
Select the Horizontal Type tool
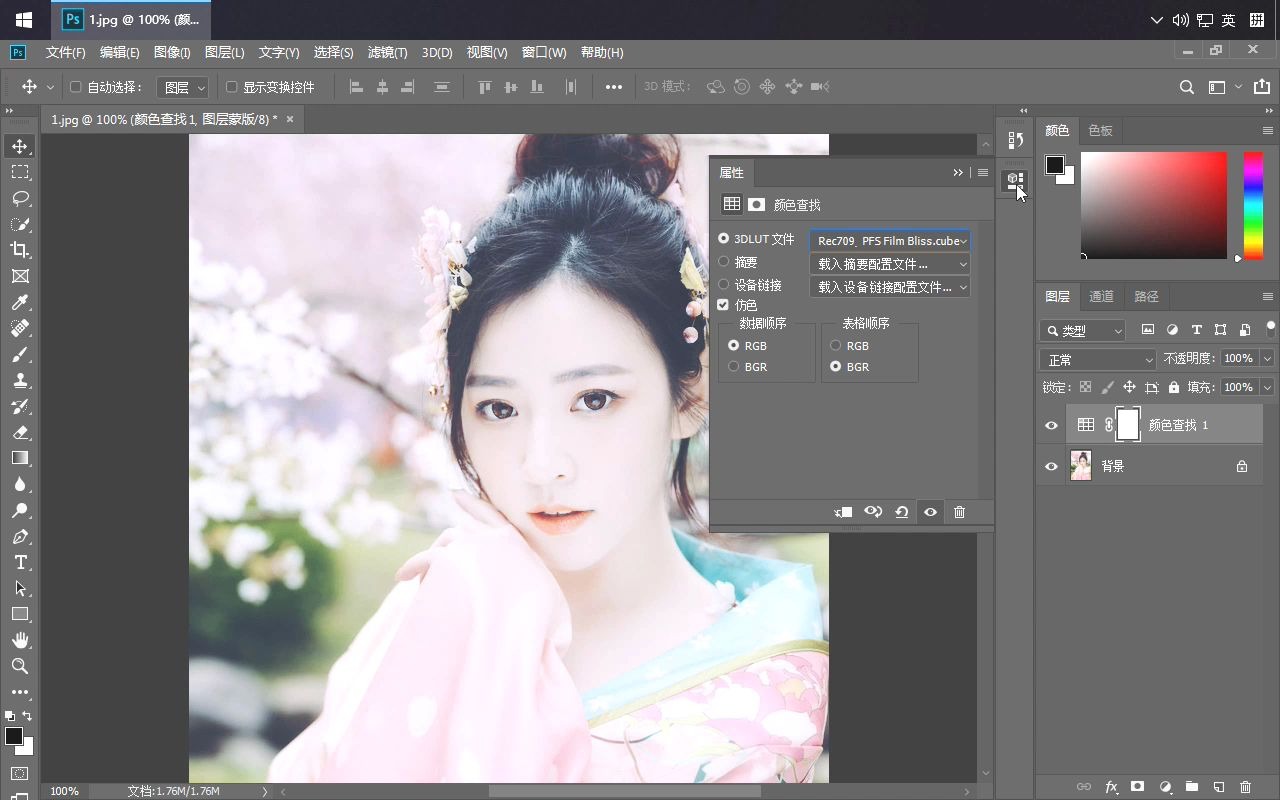coord(20,562)
